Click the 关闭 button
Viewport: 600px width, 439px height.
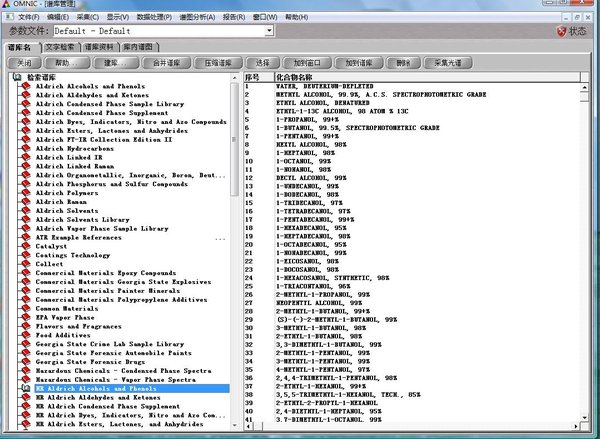point(24,62)
